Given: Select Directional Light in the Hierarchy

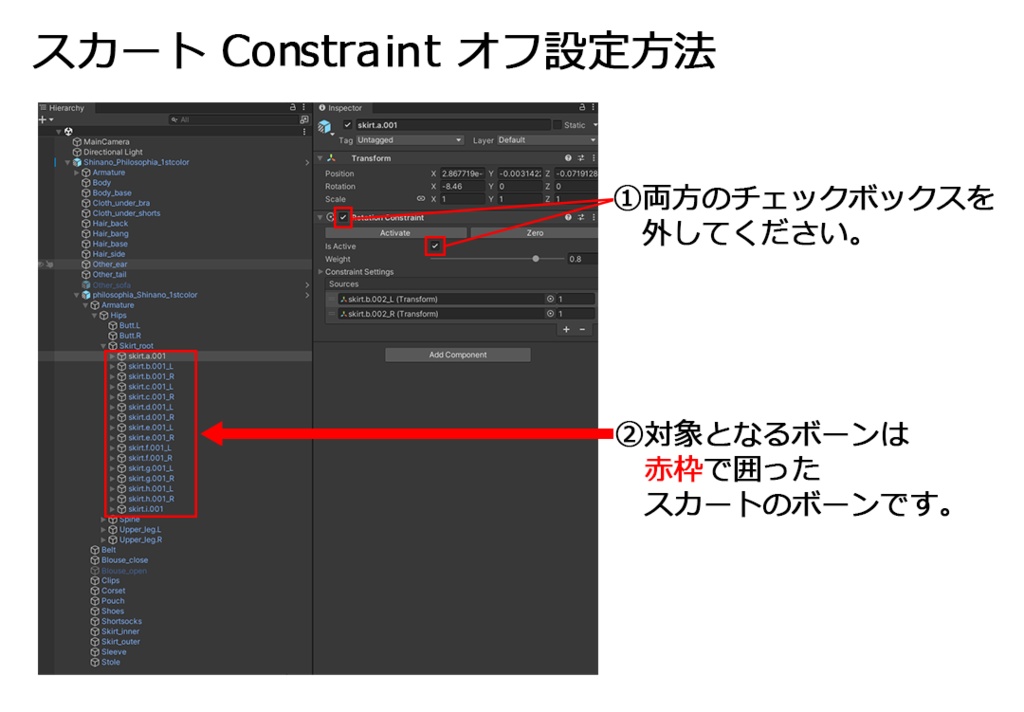Looking at the screenshot, I should click(113, 152).
